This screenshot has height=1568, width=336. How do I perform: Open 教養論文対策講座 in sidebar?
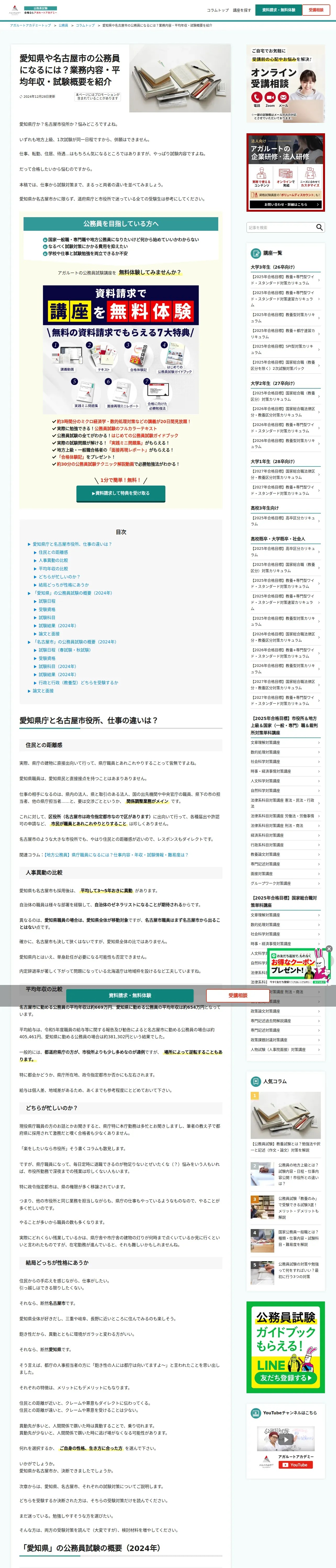pyautogui.click(x=285, y=855)
